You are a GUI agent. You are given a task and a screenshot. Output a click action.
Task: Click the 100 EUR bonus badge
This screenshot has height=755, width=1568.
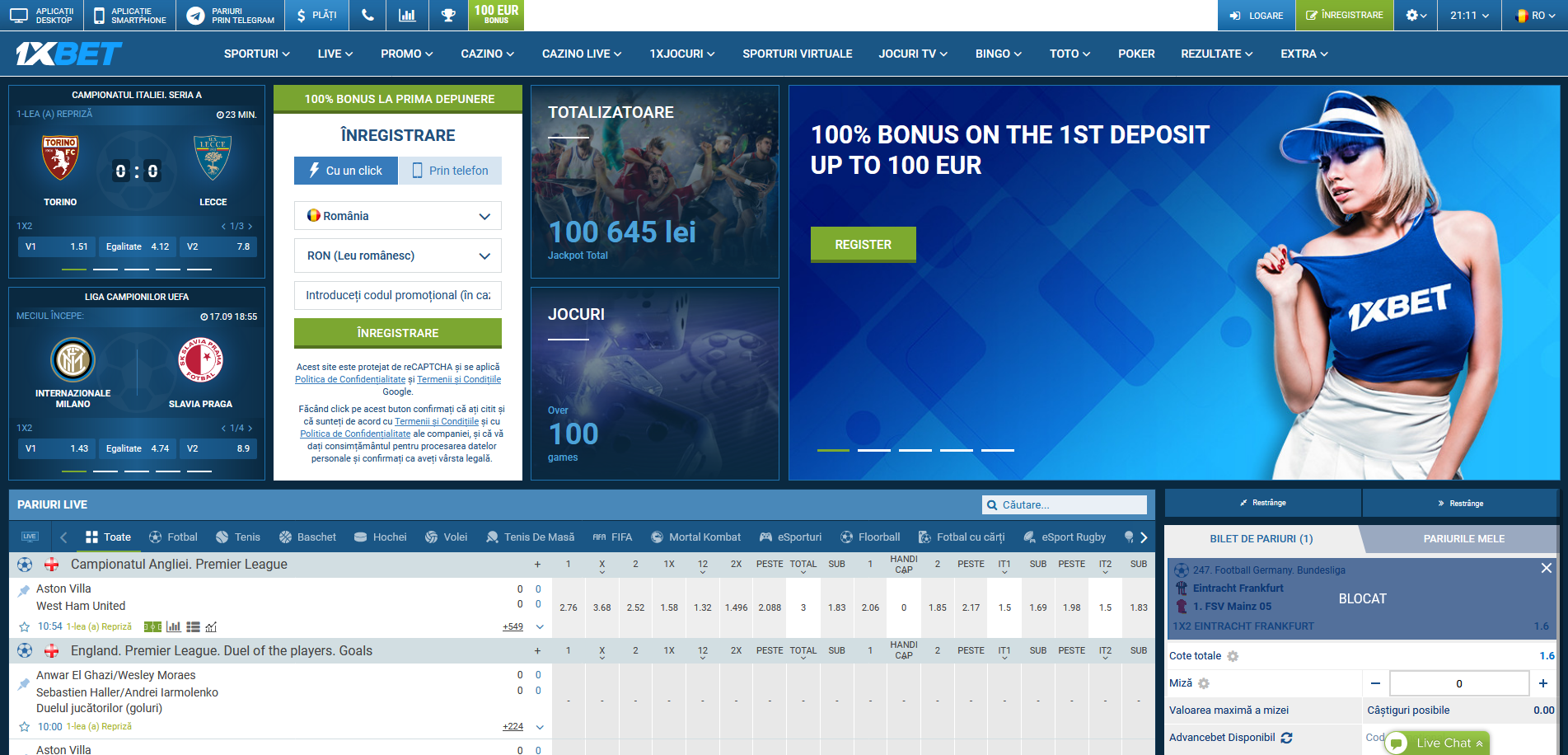[496, 15]
